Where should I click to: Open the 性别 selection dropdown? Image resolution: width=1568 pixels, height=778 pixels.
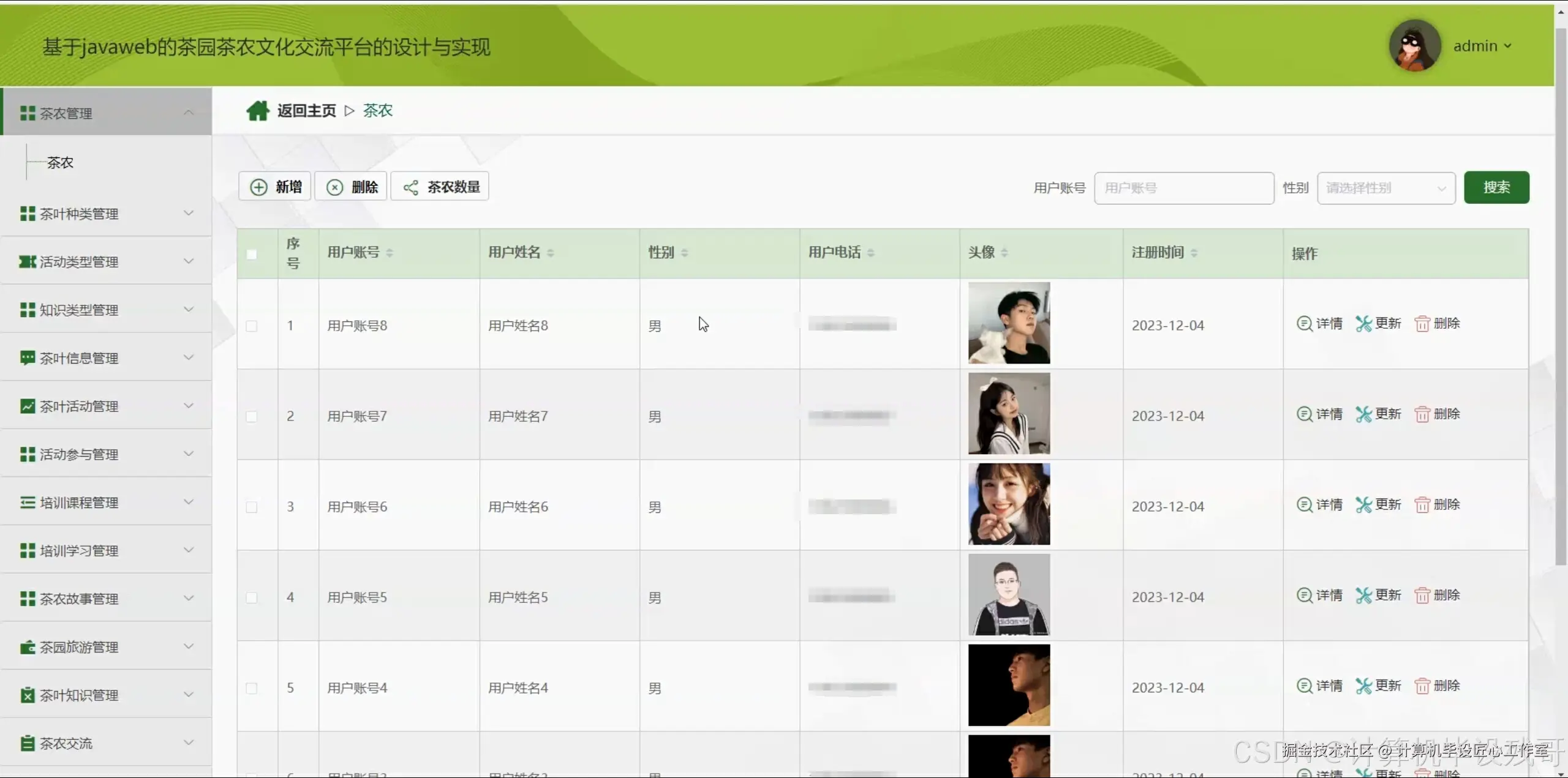(x=1385, y=188)
